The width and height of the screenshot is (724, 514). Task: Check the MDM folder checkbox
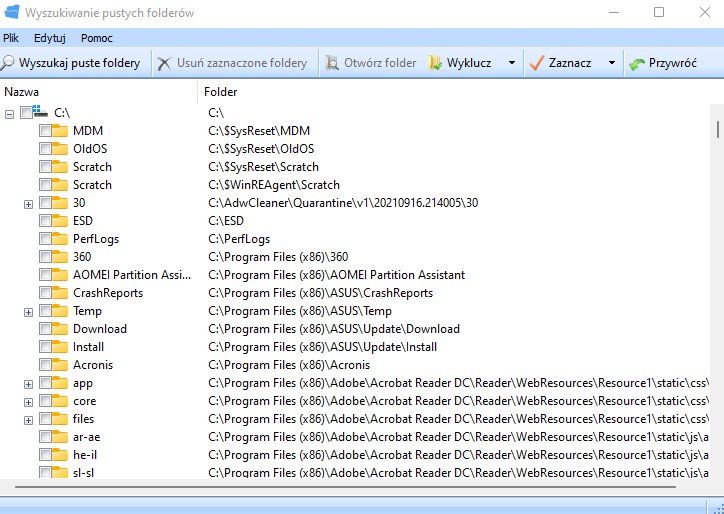(x=45, y=131)
